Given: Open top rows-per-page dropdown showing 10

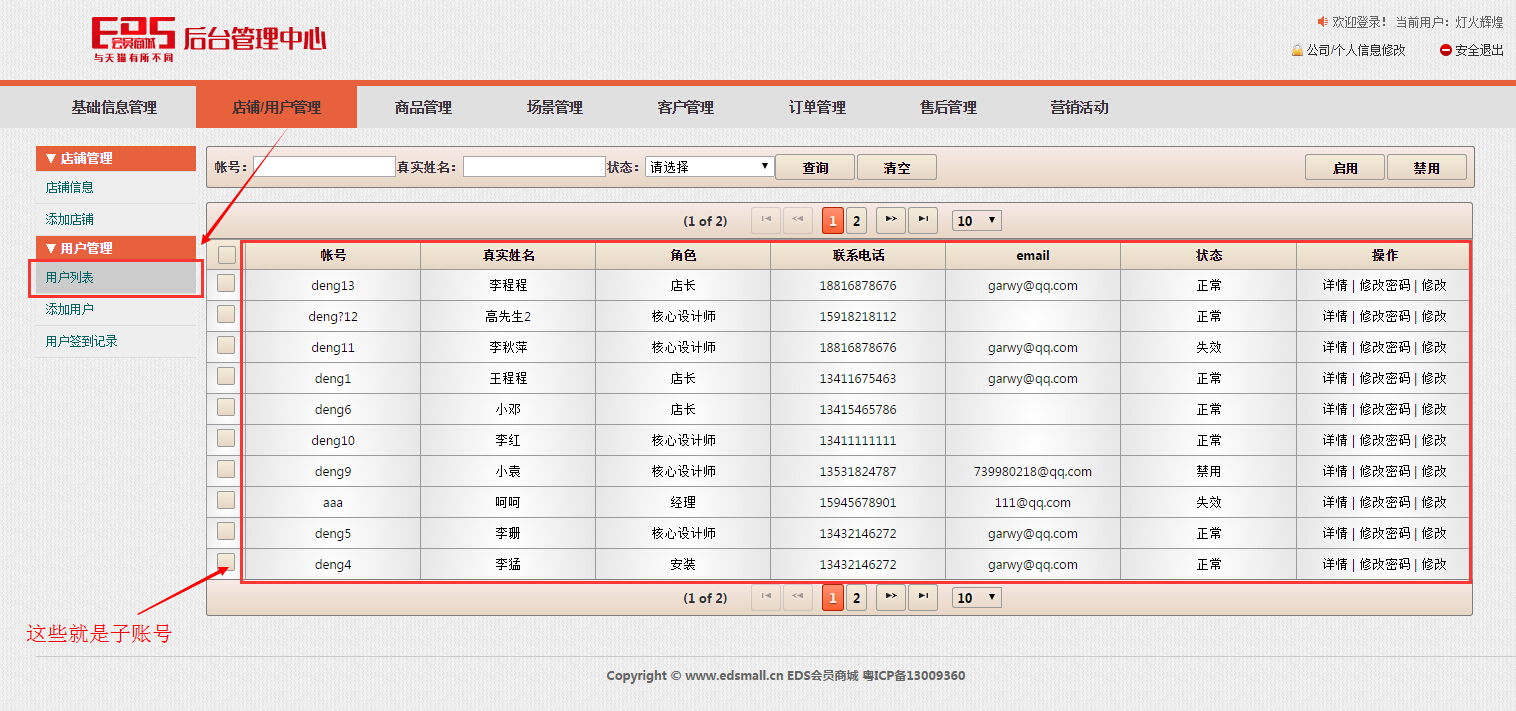Looking at the screenshot, I should (x=976, y=221).
